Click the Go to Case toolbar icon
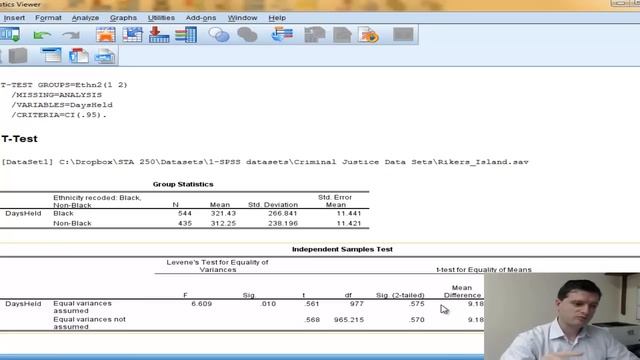 (132, 35)
